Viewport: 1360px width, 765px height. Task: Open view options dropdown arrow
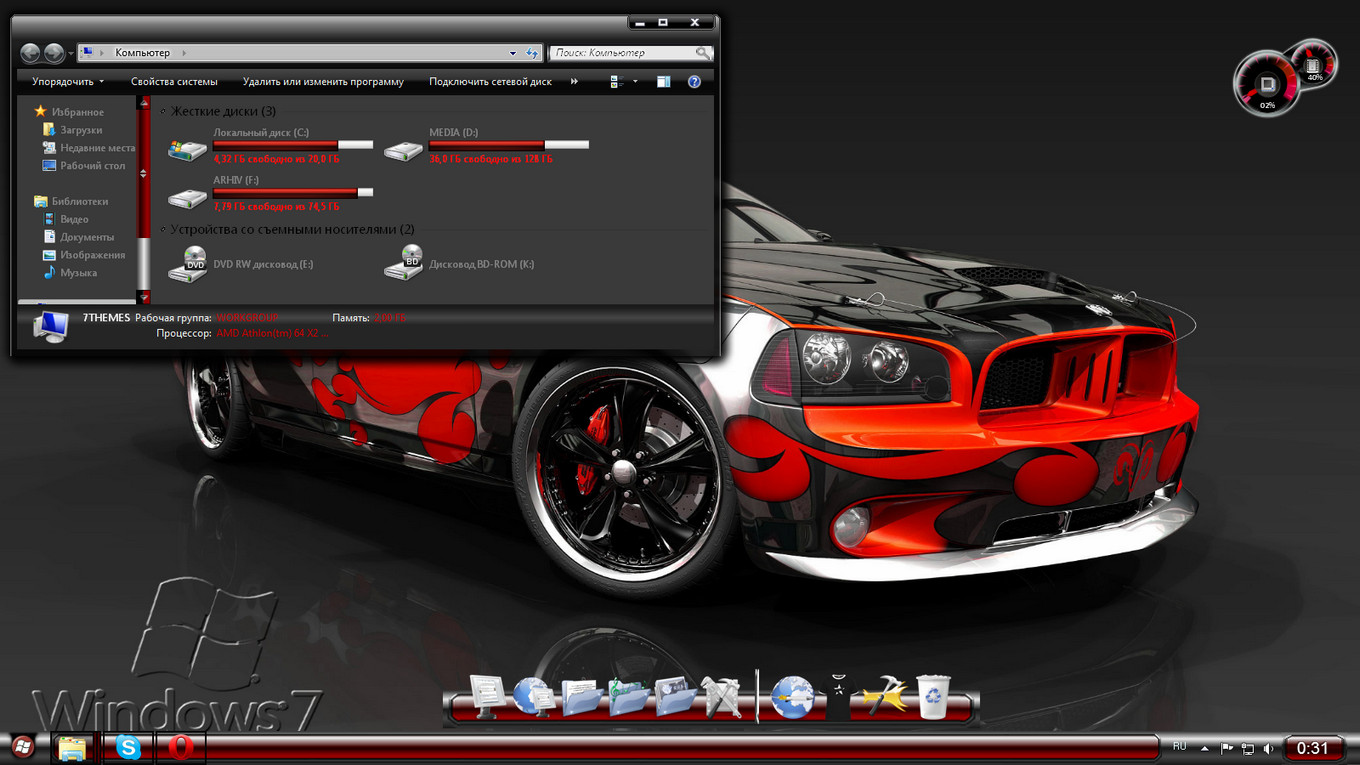(635, 82)
